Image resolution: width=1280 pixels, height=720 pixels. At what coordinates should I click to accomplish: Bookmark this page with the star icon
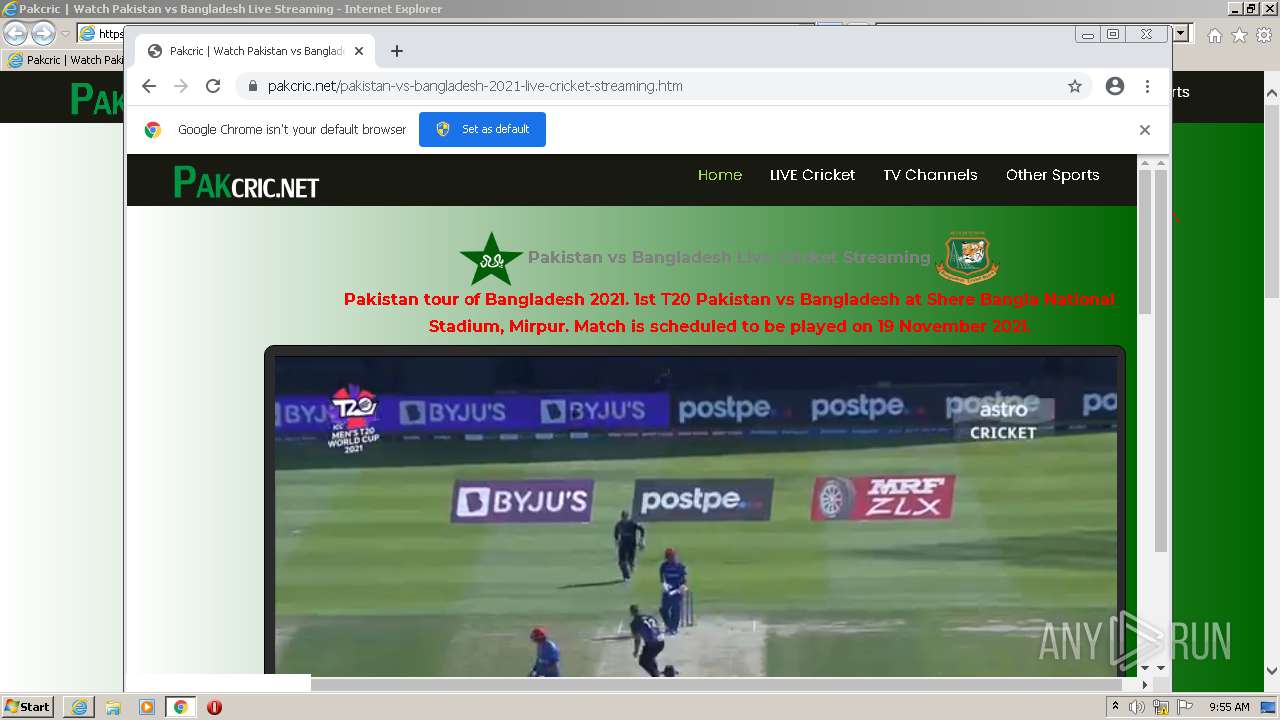[1075, 86]
